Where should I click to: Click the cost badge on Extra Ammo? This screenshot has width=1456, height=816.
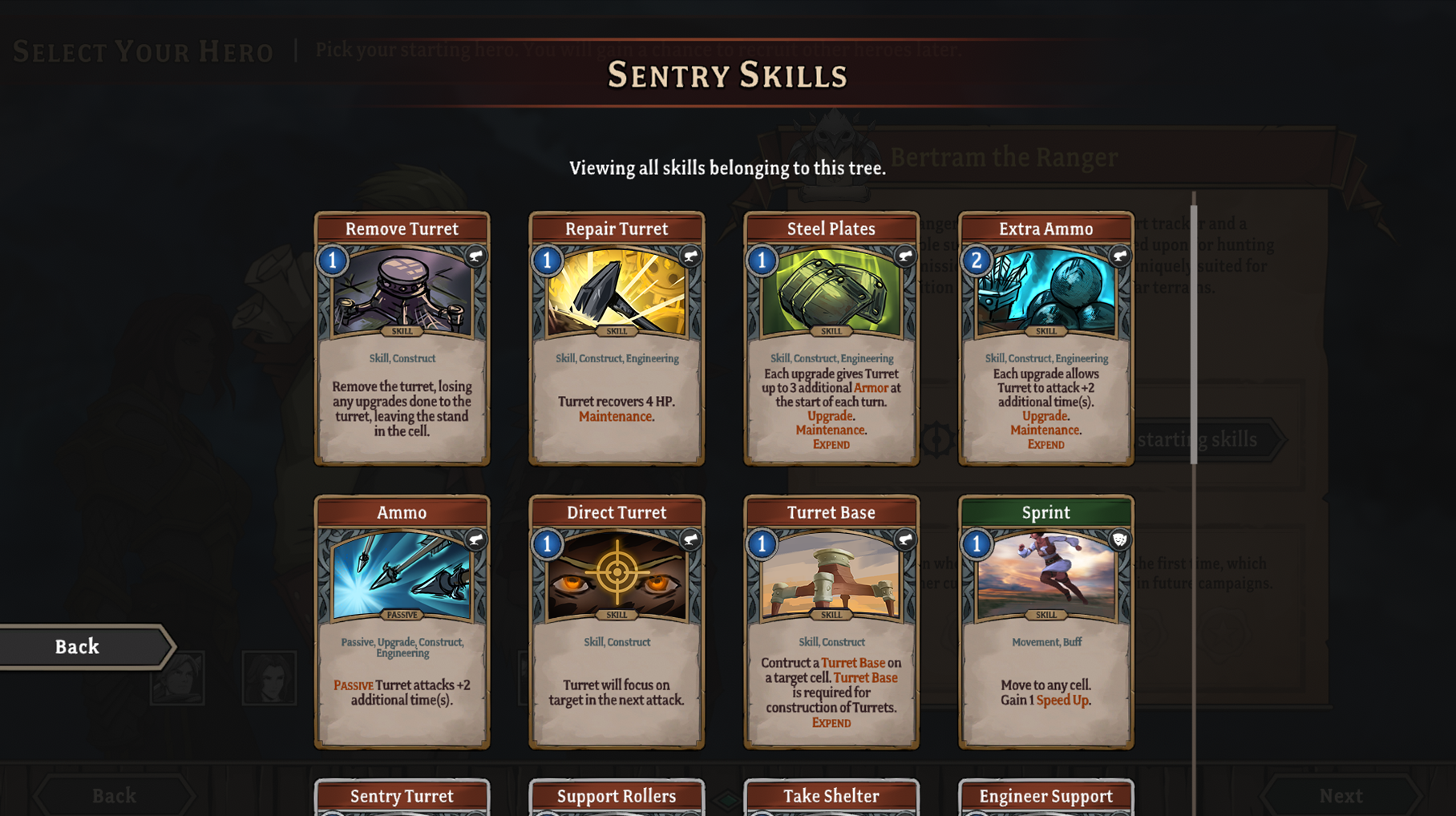click(x=977, y=261)
